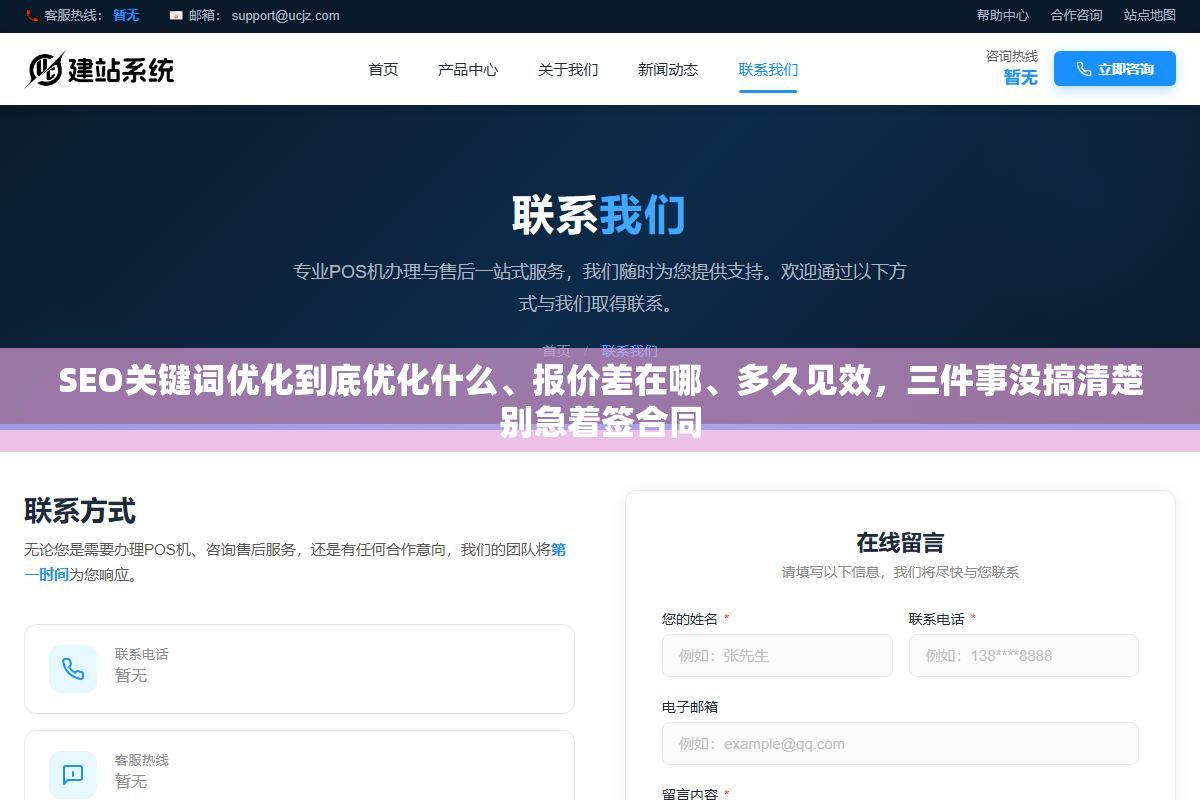Click the 咨询热线 暂无 text in header

point(1012,68)
